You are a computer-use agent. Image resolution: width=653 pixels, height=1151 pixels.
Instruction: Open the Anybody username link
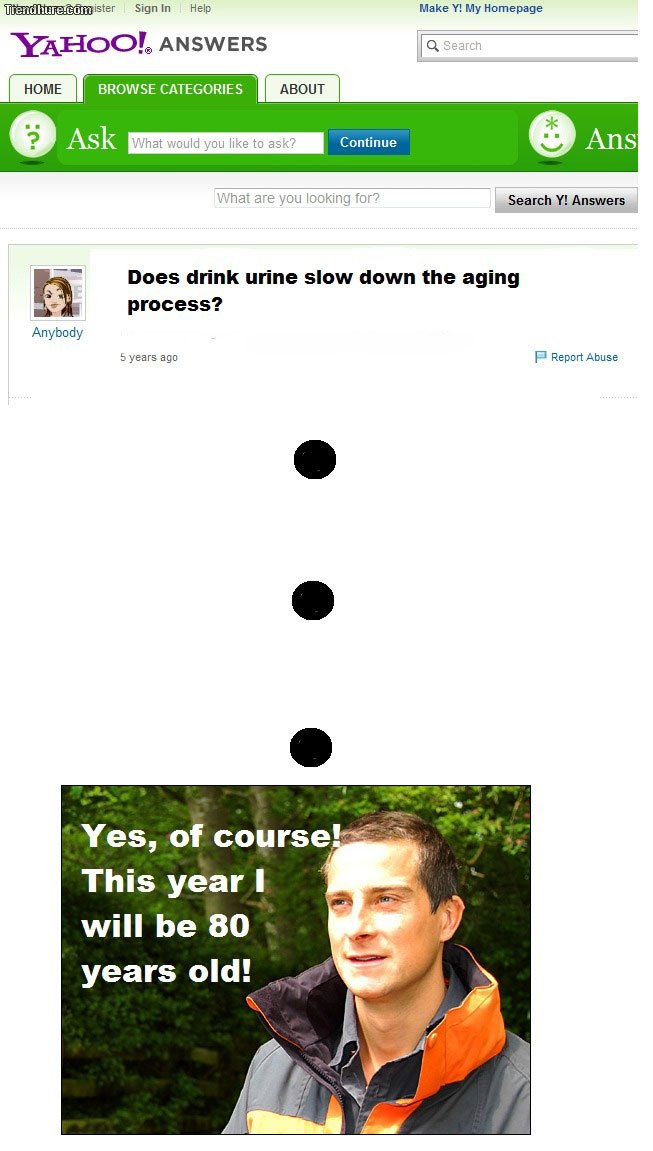click(x=57, y=333)
